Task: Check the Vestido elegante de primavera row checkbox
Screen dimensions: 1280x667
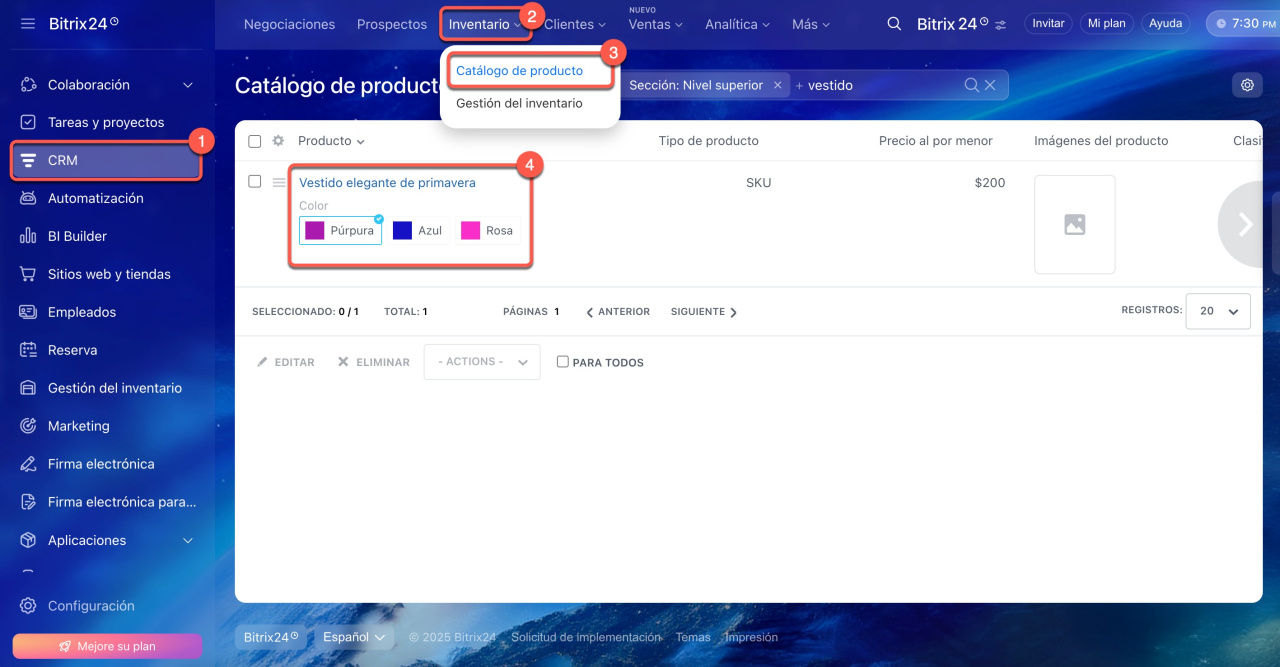Action: click(254, 181)
